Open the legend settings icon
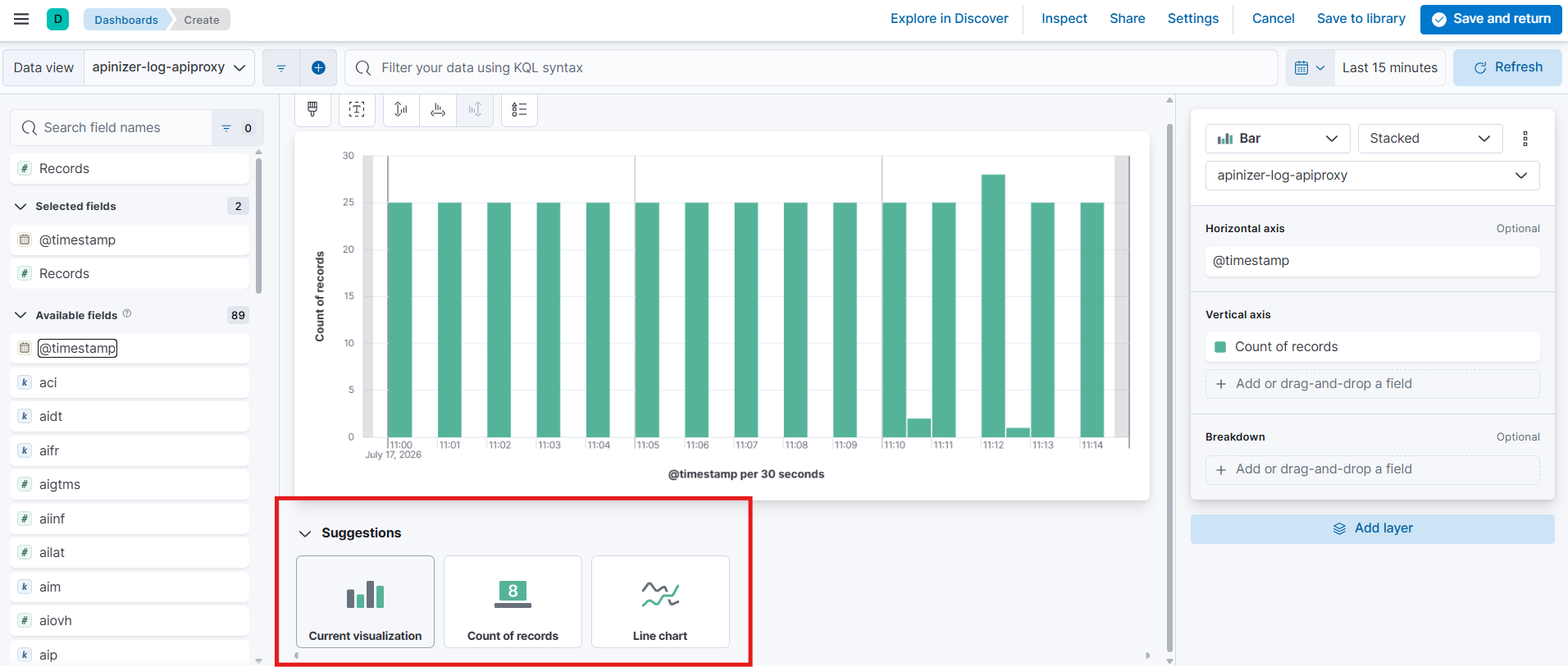Screen dimensions: 1568x667 [519, 109]
